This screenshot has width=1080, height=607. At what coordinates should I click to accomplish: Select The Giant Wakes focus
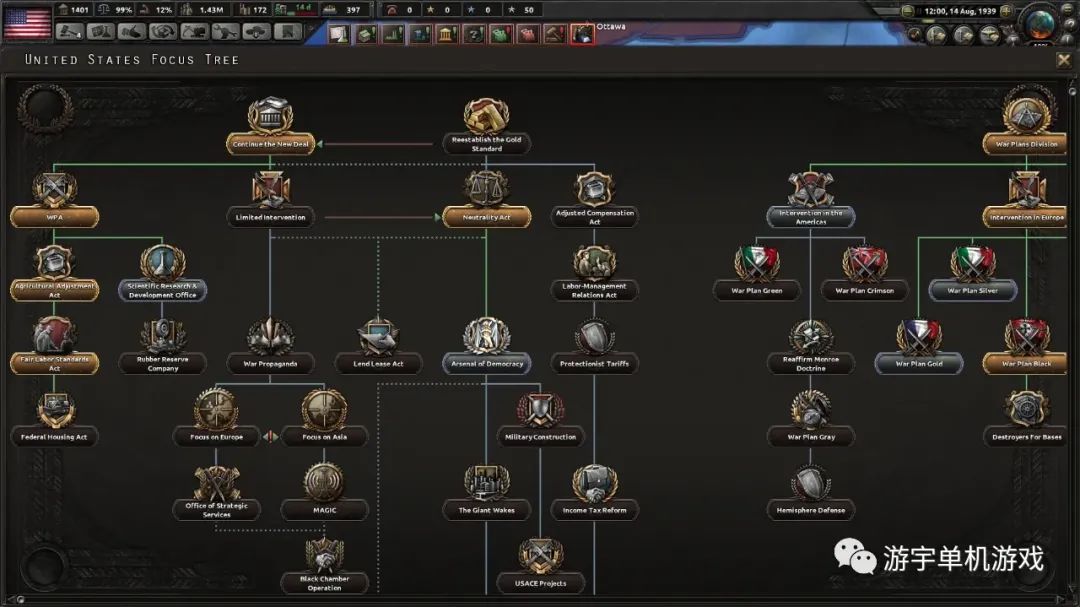pos(486,492)
